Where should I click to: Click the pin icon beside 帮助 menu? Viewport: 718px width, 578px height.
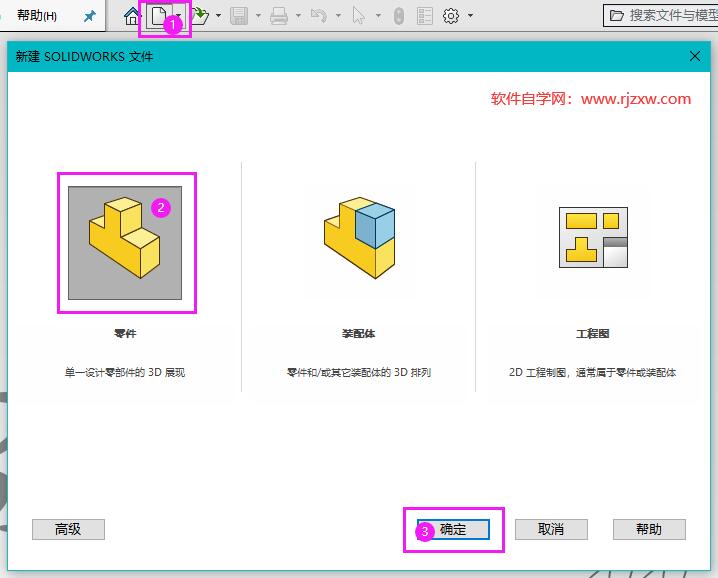point(90,16)
